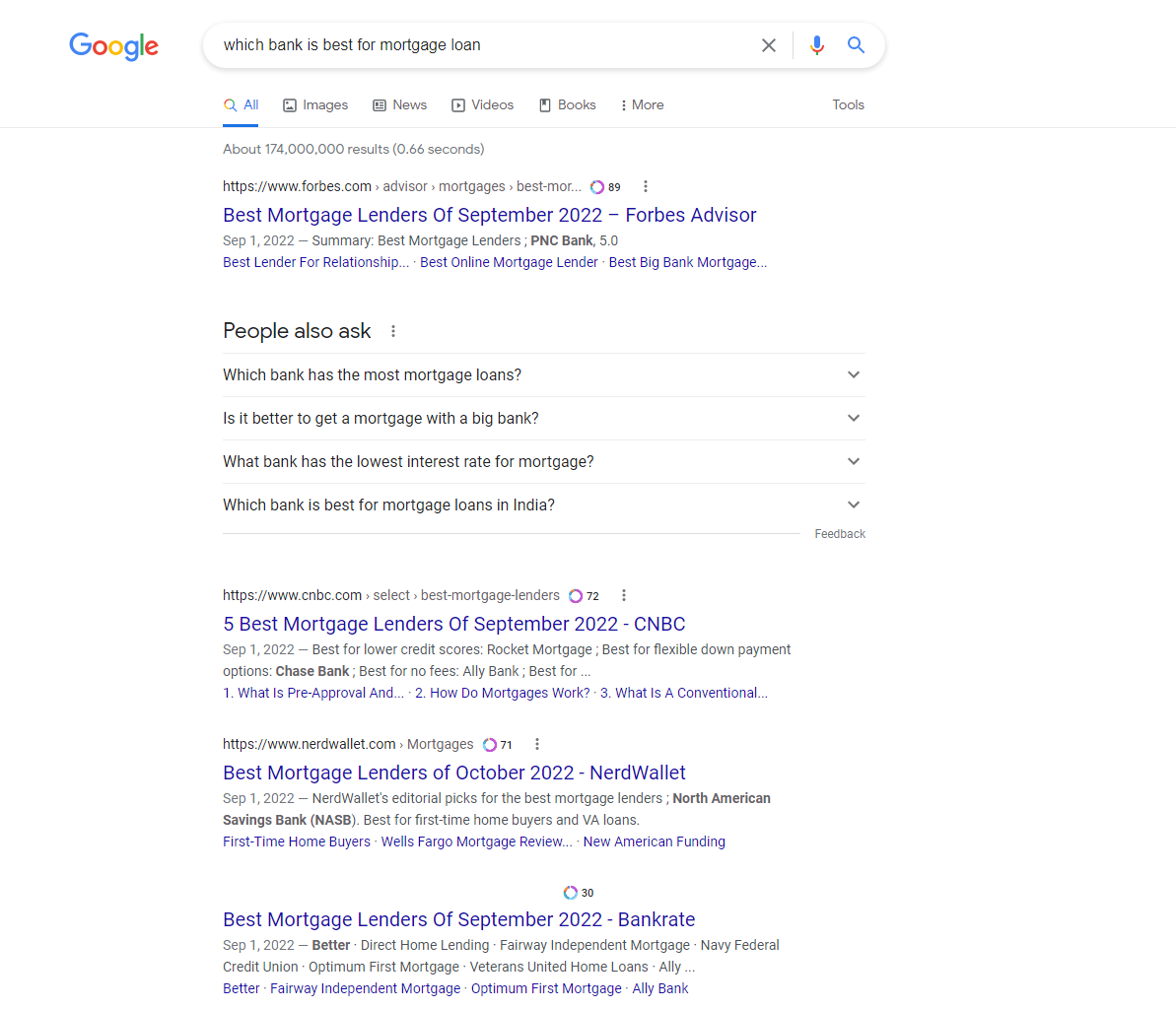The height and width of the screenshot is (1009, 1176).
Task: Click the nerdwallet.com URL breadcrumb
Action: pyautogui.click(x=348, y=744)
